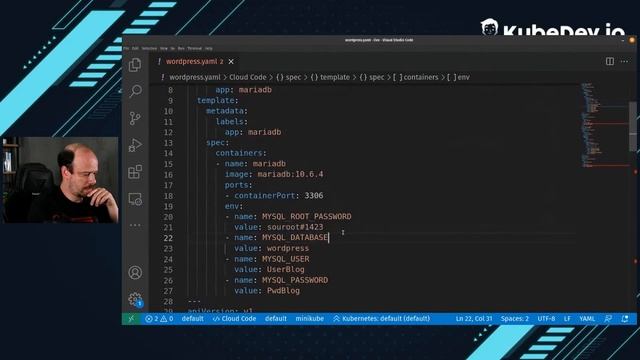Place cursor on 'MYSQL_USER' text
The width and height of the screenshot is (640, 360).
(285, 259)
